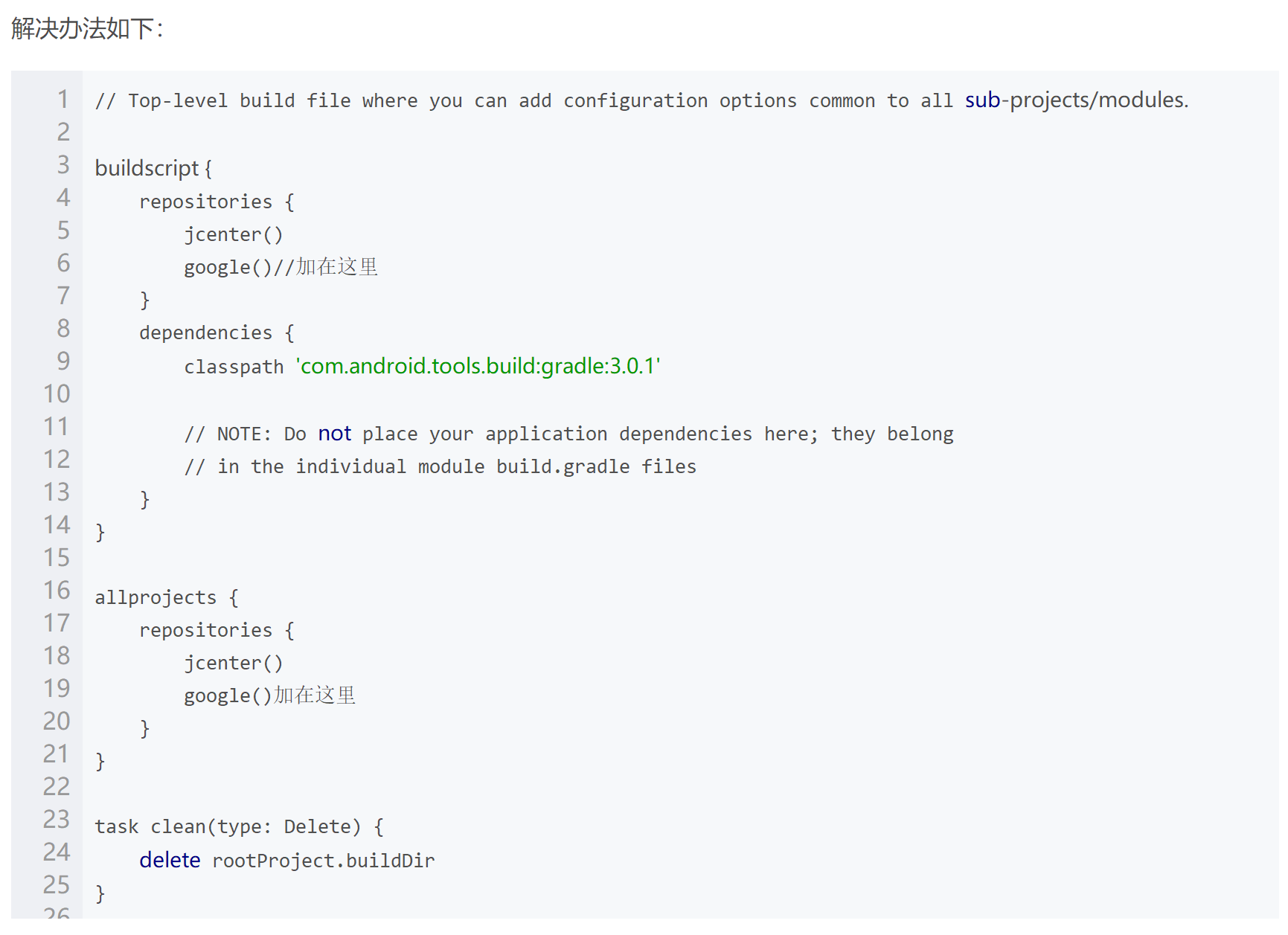Click the blue delete keyword on line 24
Image resolution: width=1288 pixels, height=935 pixels.
170,861
